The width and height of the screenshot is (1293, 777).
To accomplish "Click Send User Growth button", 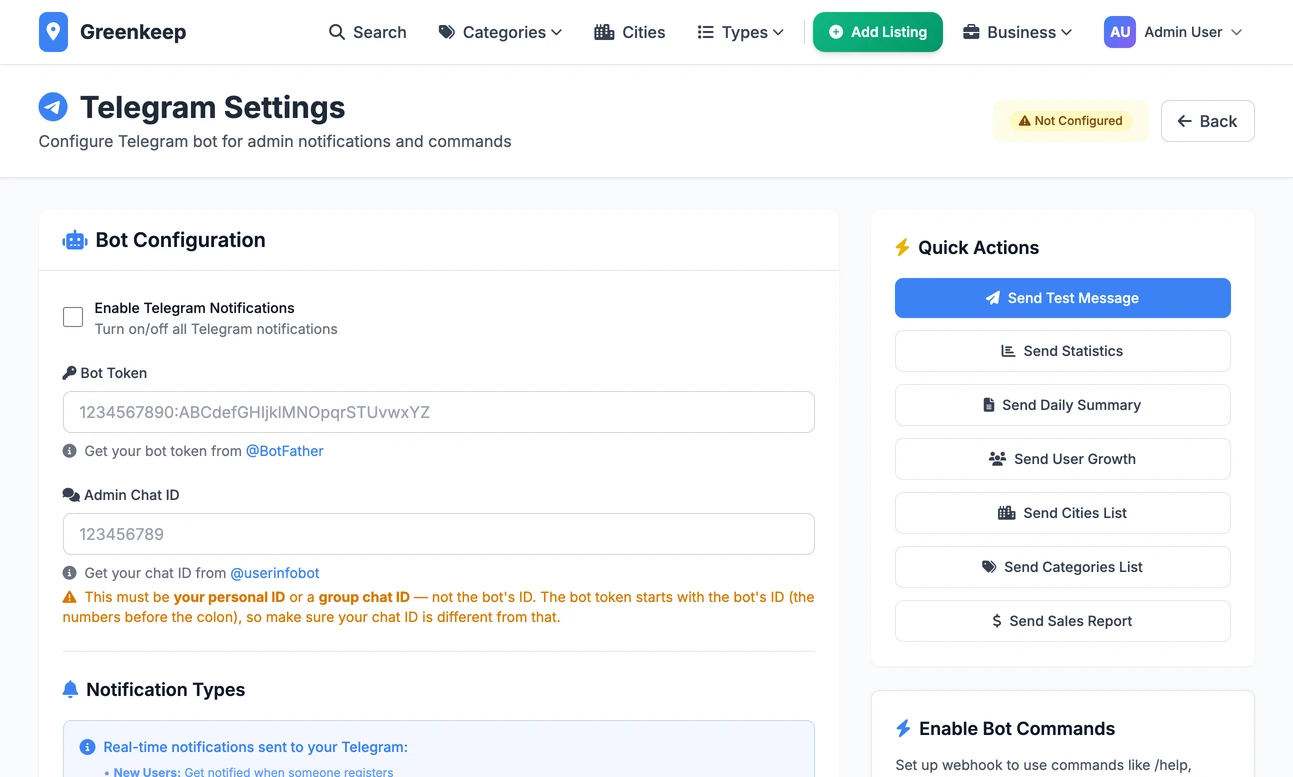I will (x=1063, y=459).
